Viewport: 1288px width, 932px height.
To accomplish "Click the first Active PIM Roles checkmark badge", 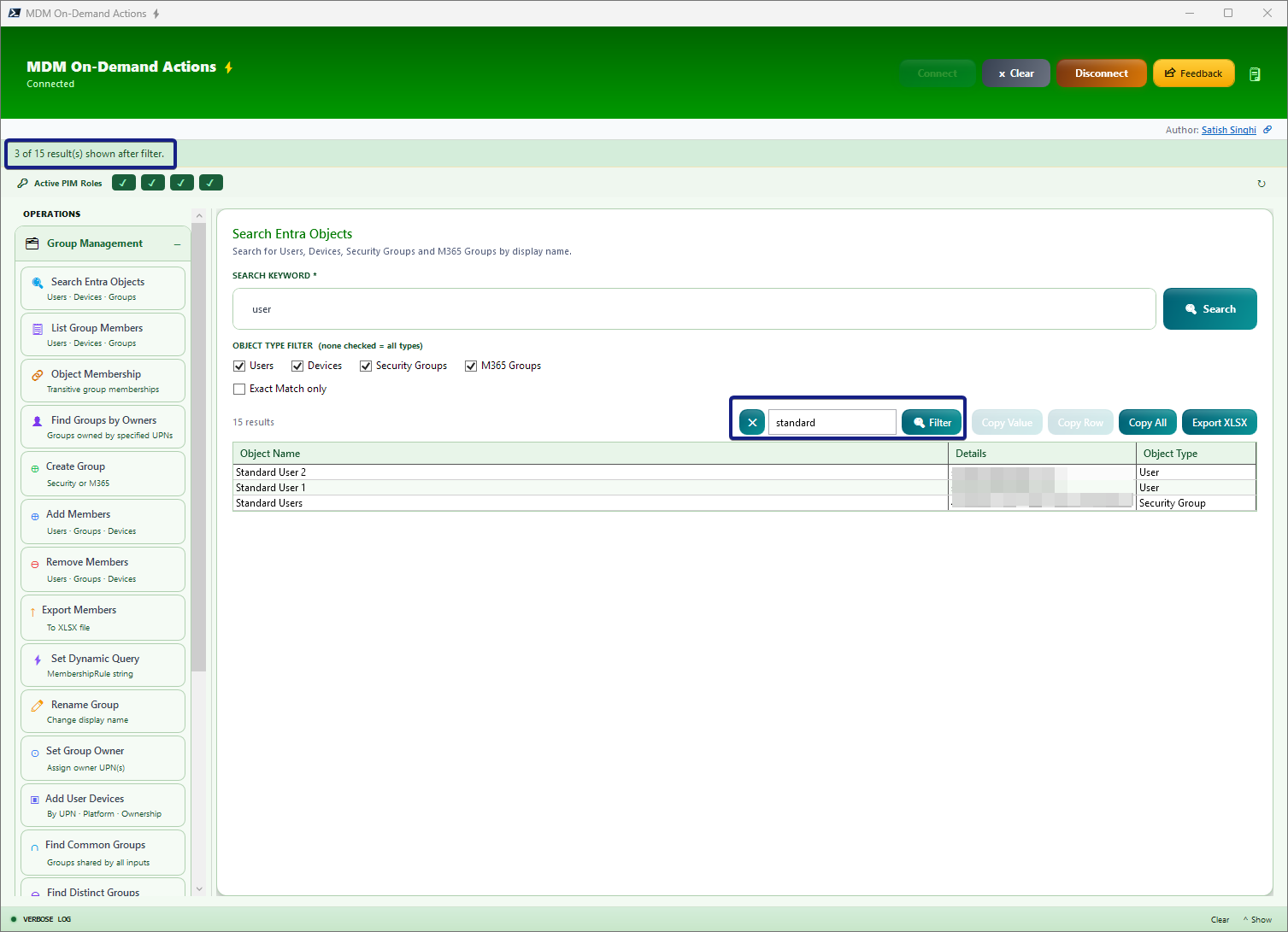I will (x=123, y=183).
